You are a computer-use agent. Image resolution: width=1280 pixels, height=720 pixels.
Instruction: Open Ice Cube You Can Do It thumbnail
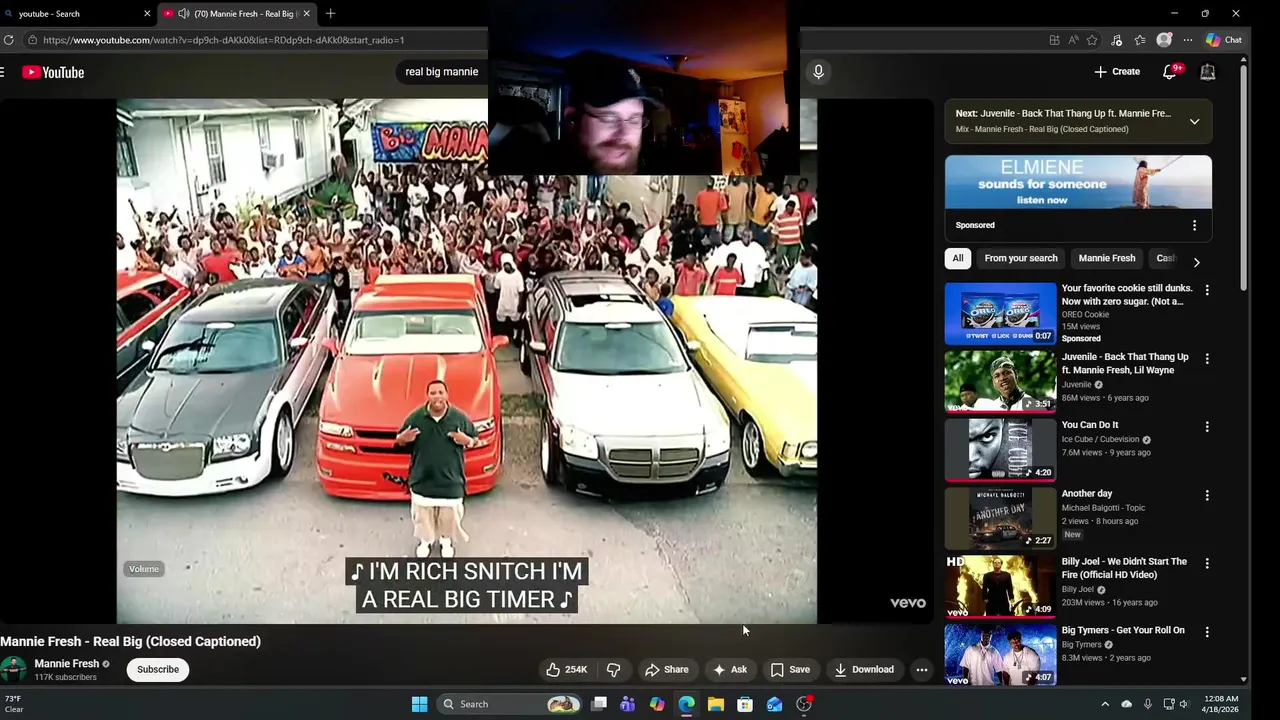click(x=1000, y=449)
